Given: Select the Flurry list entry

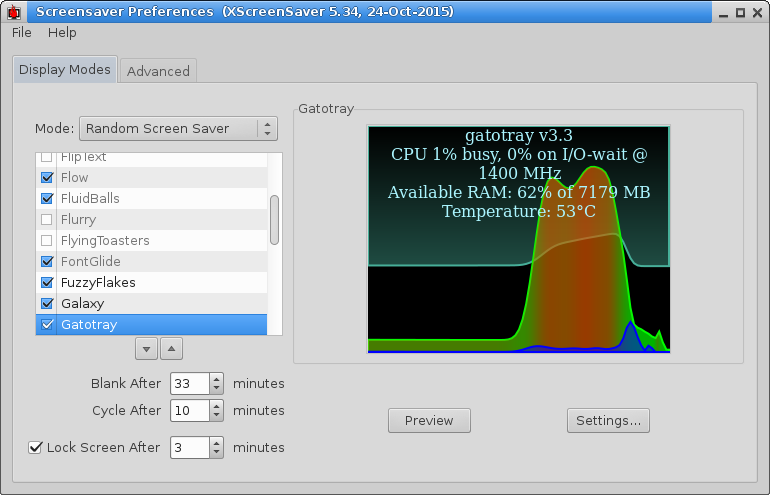Looking at the screenshot, I should coord(151,220).
